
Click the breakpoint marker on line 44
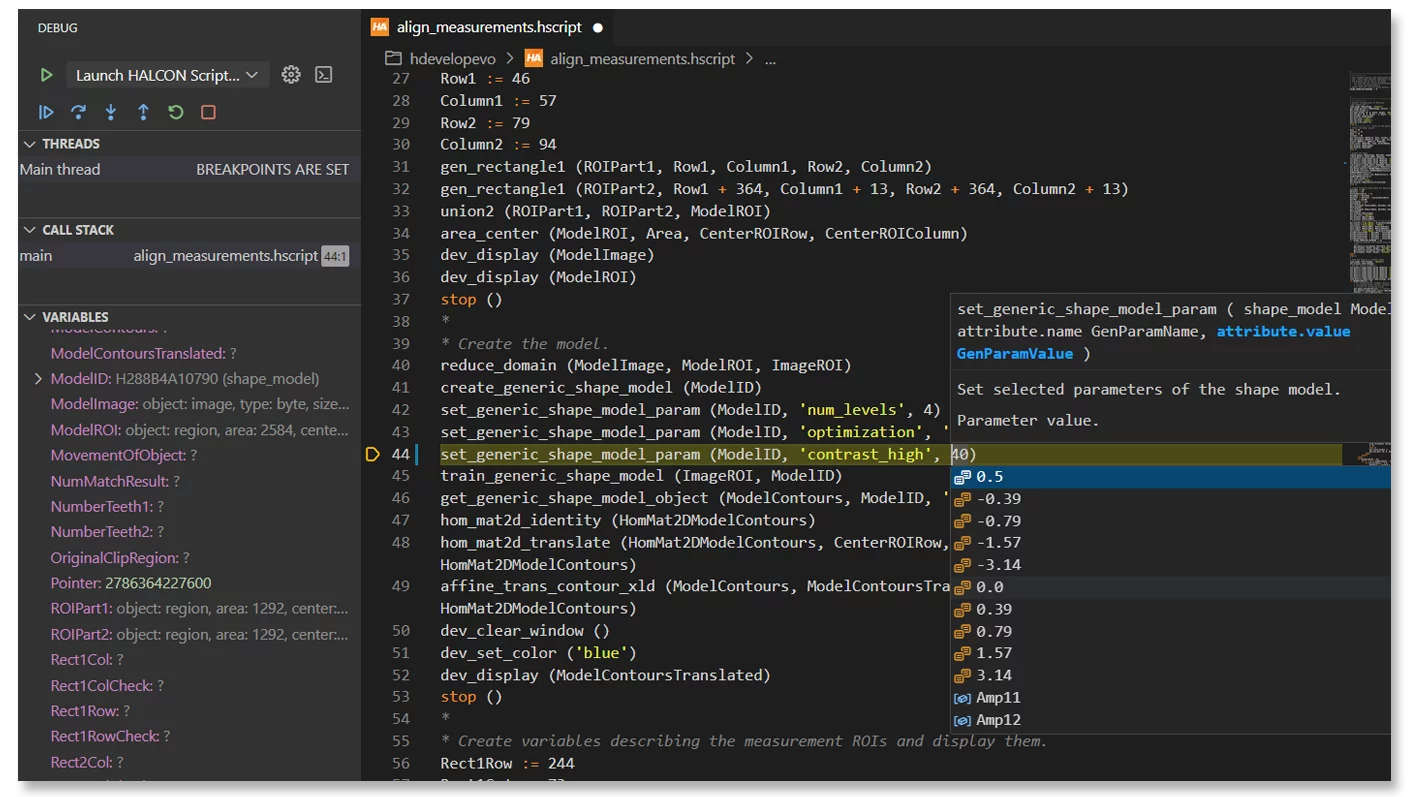coord(373,455)
